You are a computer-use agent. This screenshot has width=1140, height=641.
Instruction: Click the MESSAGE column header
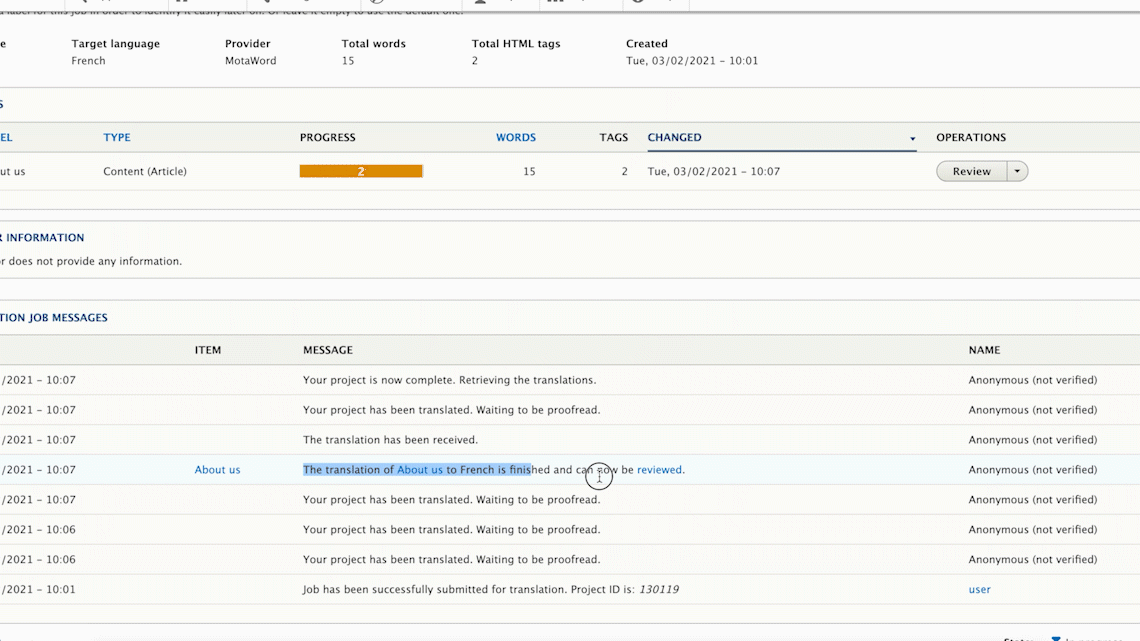(x=328, y=350)
